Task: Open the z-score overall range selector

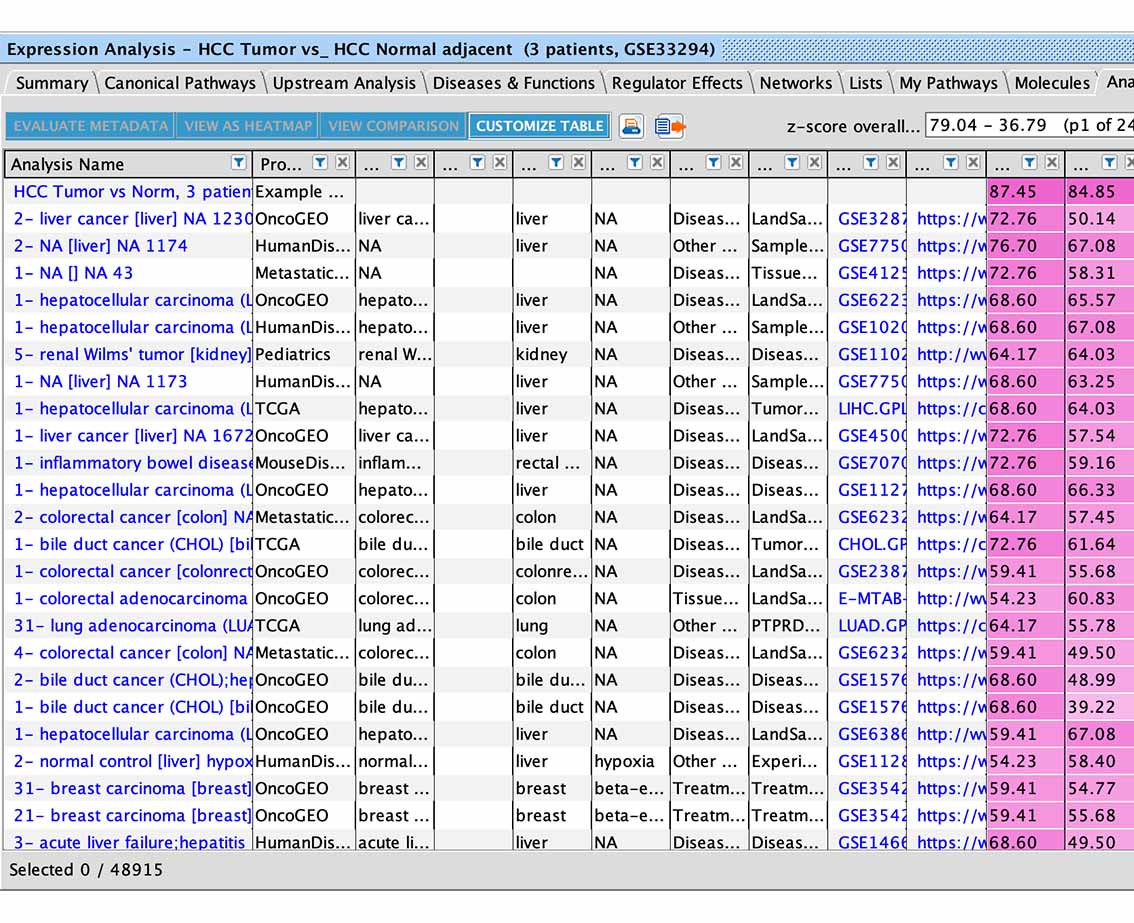Action: [1028, 126]
